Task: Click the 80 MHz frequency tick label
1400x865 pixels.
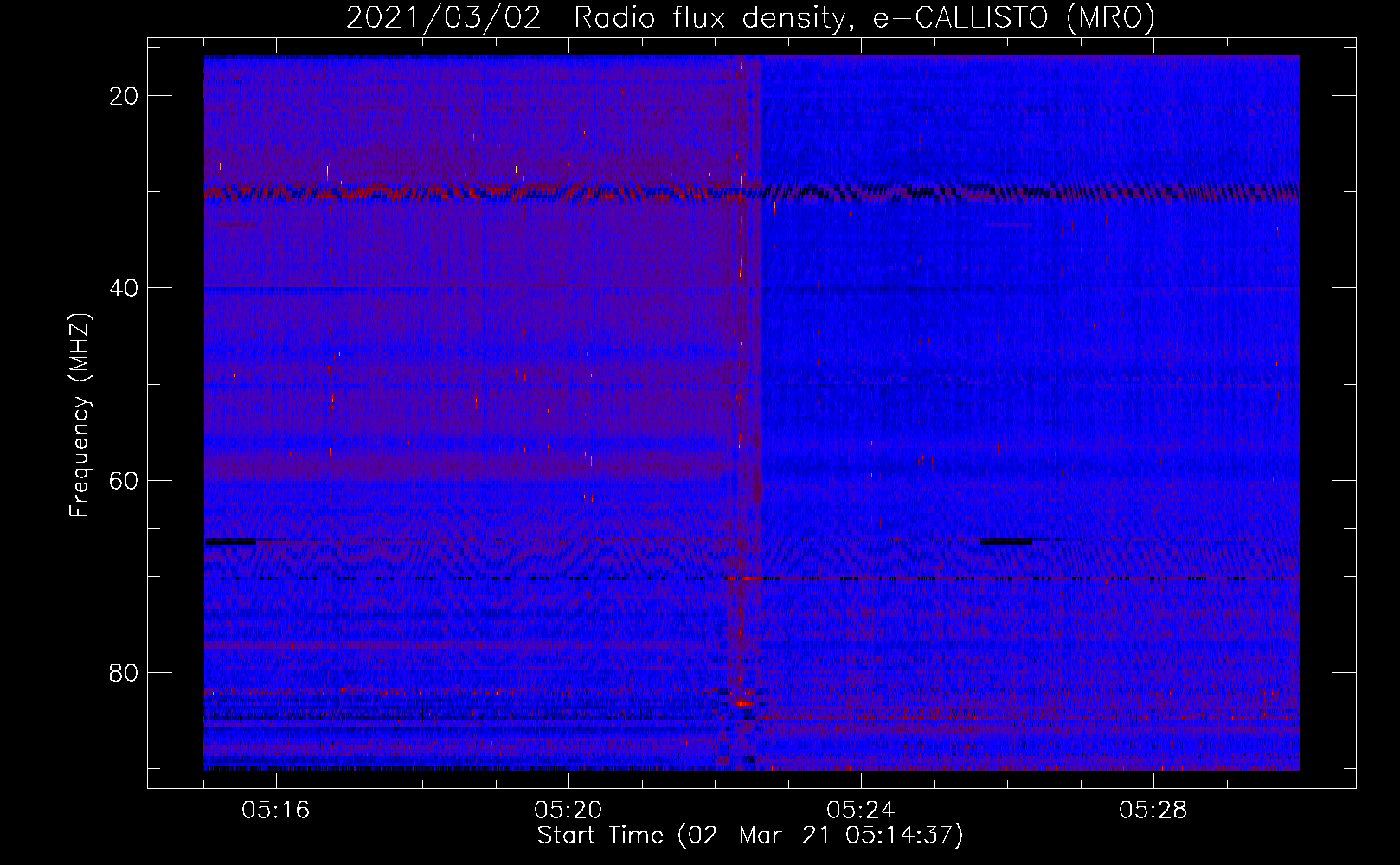Action: (x=125, y=673)
